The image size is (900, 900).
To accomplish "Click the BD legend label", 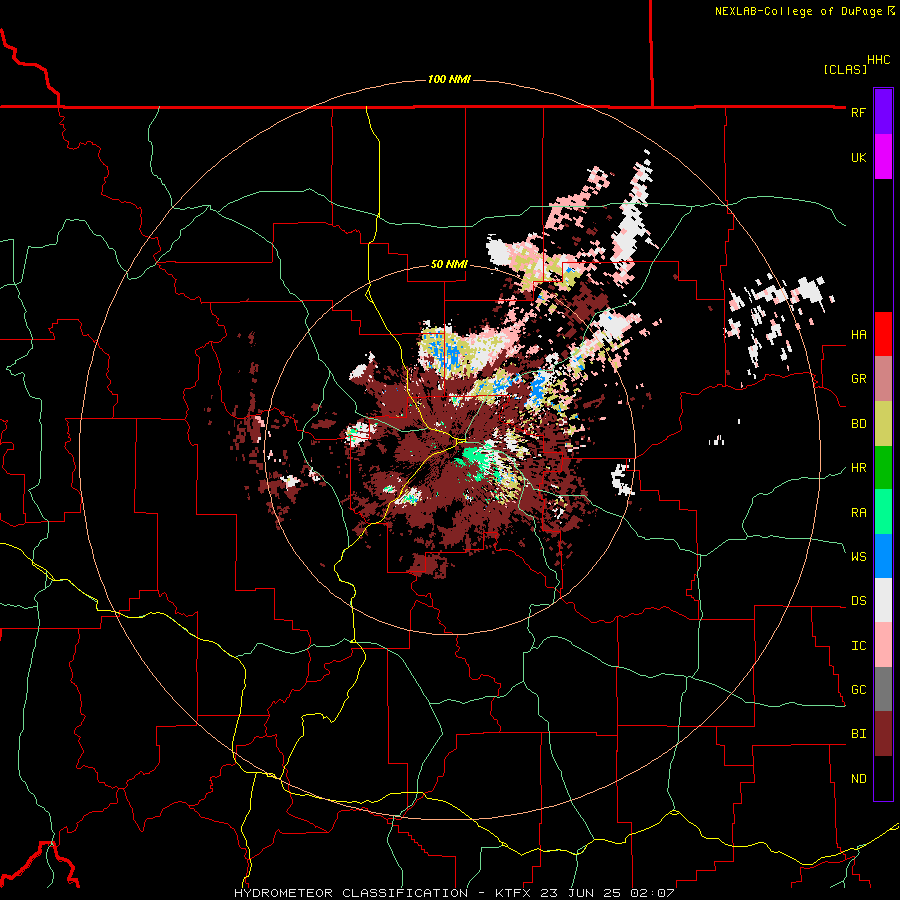I will point(858,424).
